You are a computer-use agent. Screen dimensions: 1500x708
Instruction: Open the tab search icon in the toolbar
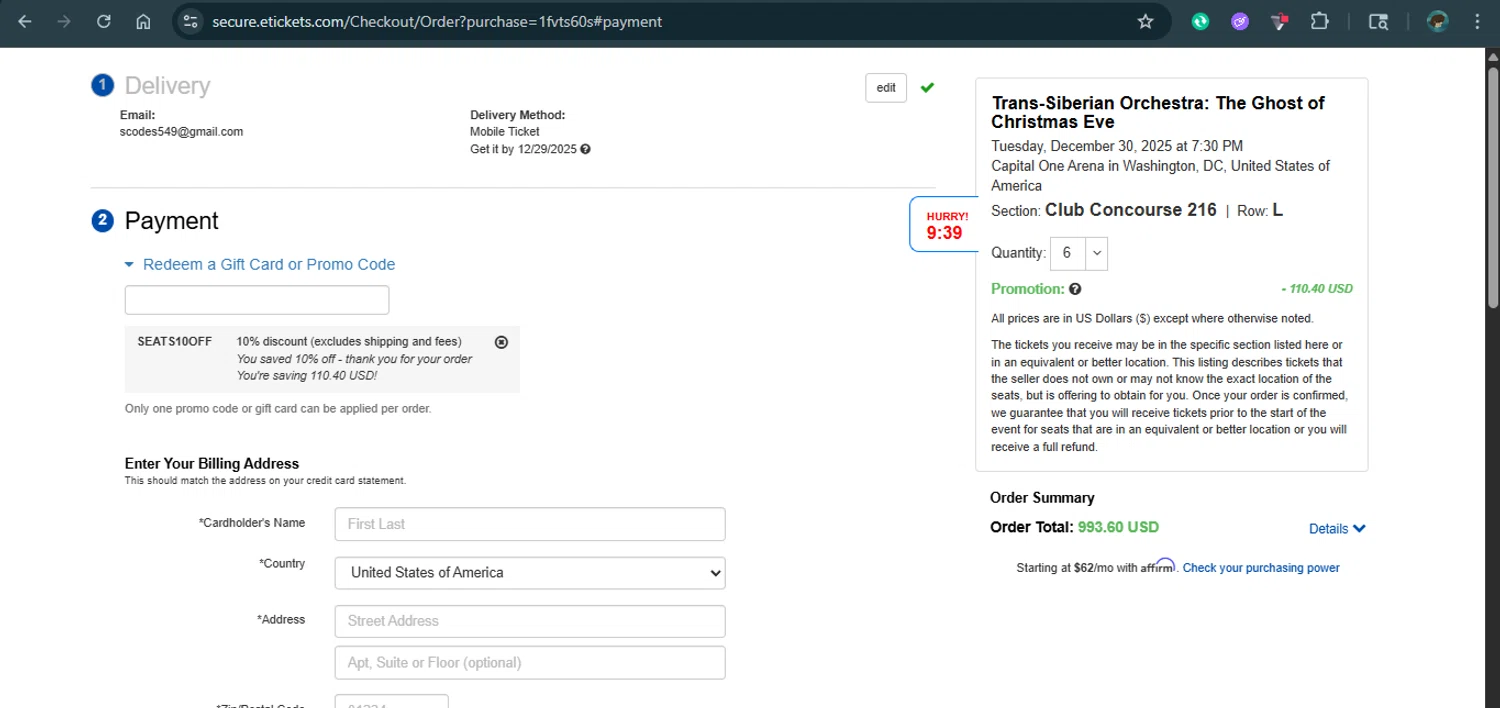click(1378, 21)
